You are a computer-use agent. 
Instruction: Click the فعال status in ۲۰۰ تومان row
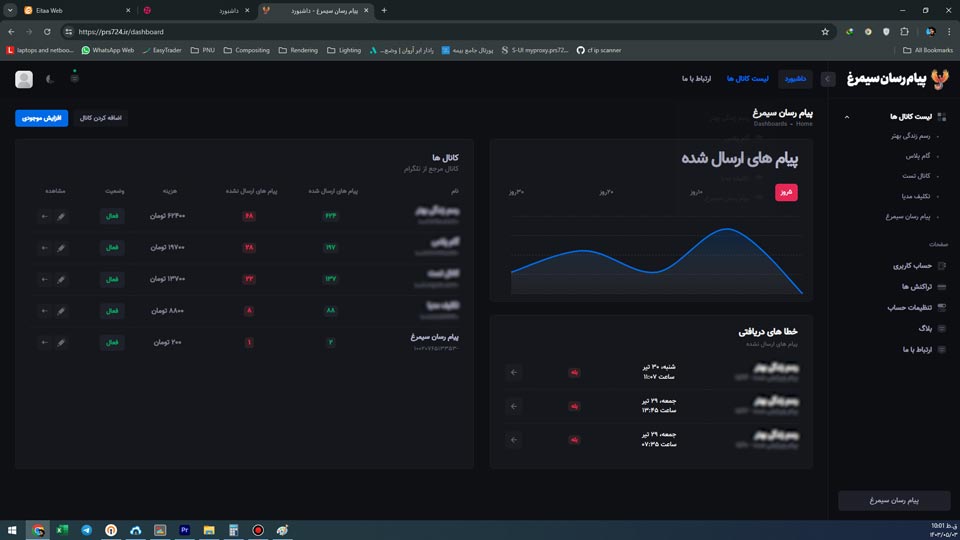tap(112, 342)
